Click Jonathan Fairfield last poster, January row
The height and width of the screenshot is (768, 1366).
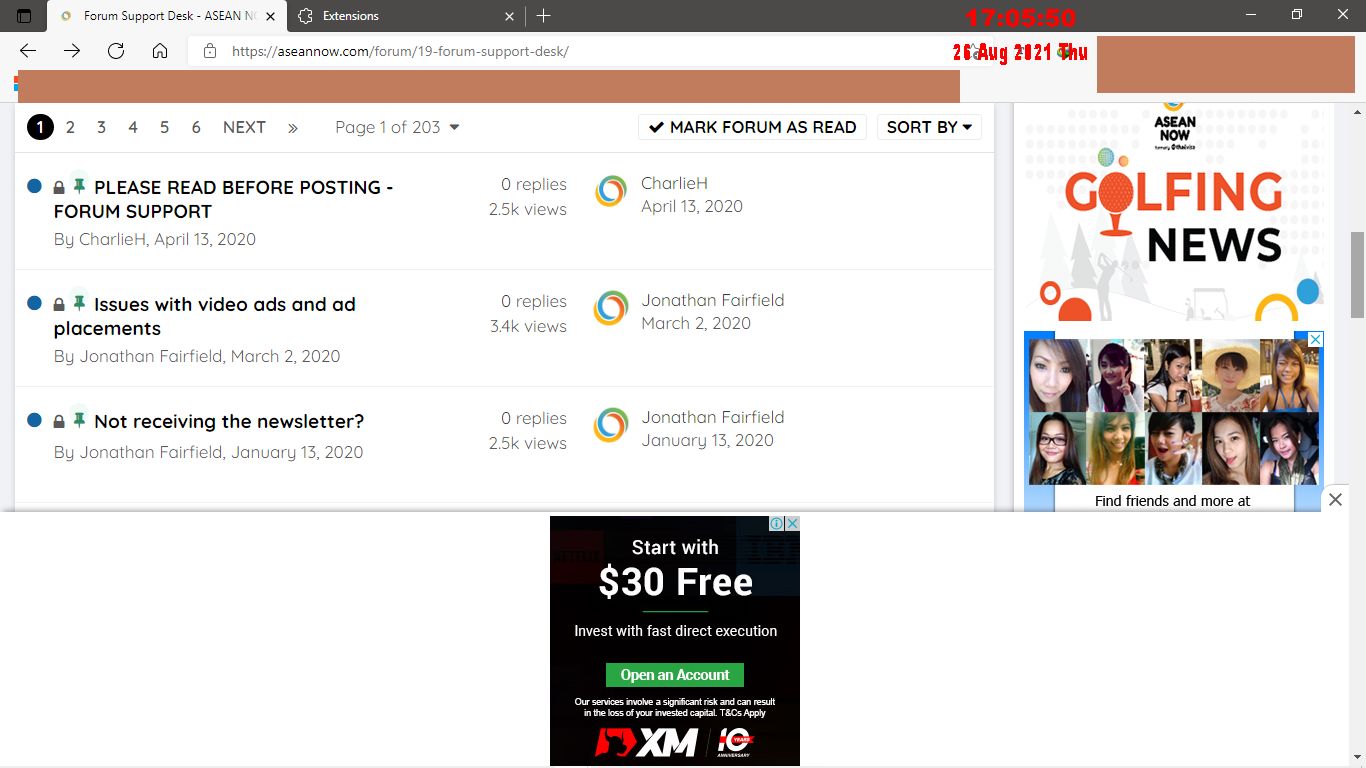[713, 417]
